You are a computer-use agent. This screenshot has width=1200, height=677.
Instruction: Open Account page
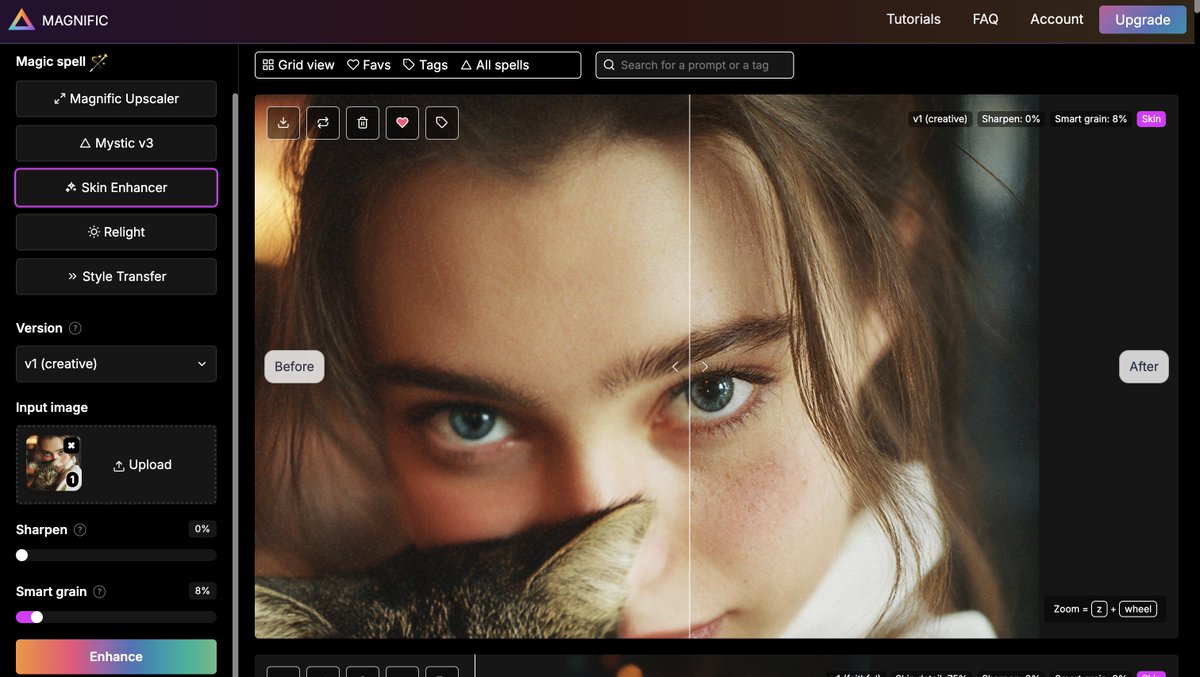(1057, 19)
